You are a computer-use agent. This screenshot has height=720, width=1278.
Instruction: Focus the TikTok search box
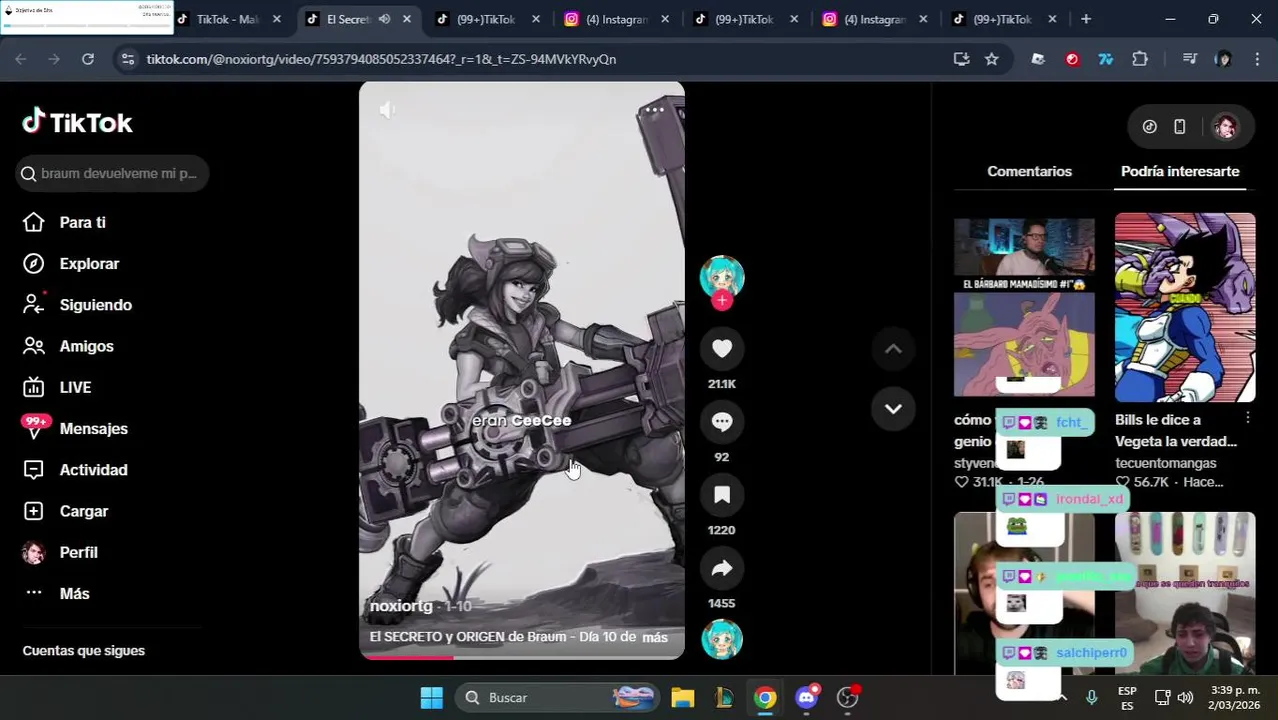[x=113, y=173]
